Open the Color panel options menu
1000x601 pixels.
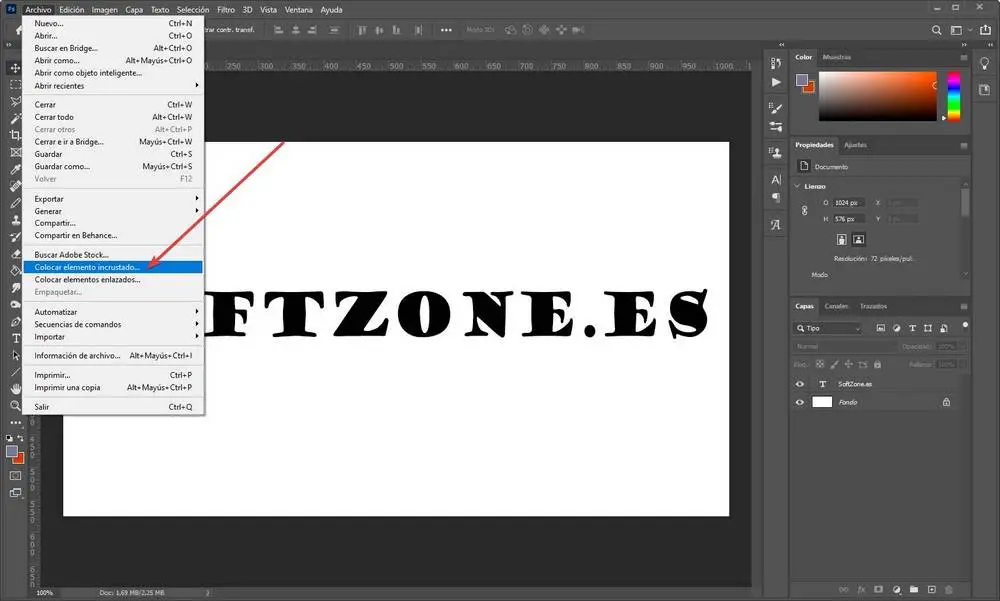coord(964,57)
